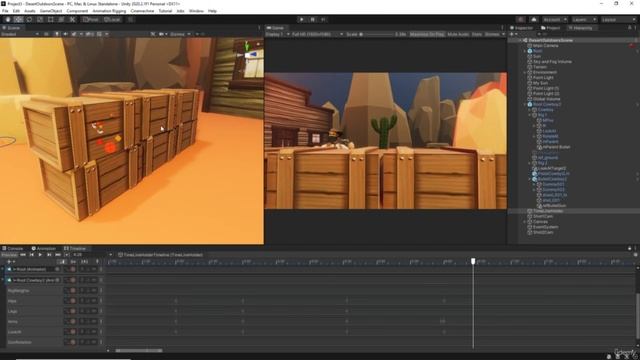This screenshot has width=640, height=360.
Task: Toggle Pivot/Center handle position
Action: tap(91, 20)
